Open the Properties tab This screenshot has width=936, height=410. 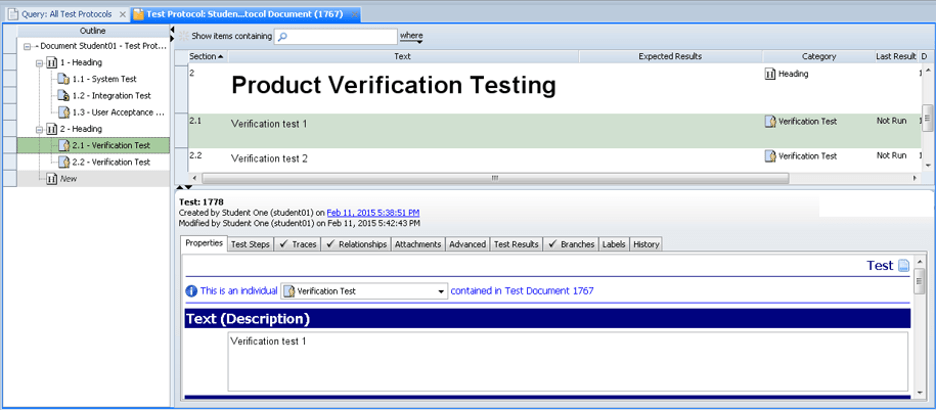click(x=204, y=243)
